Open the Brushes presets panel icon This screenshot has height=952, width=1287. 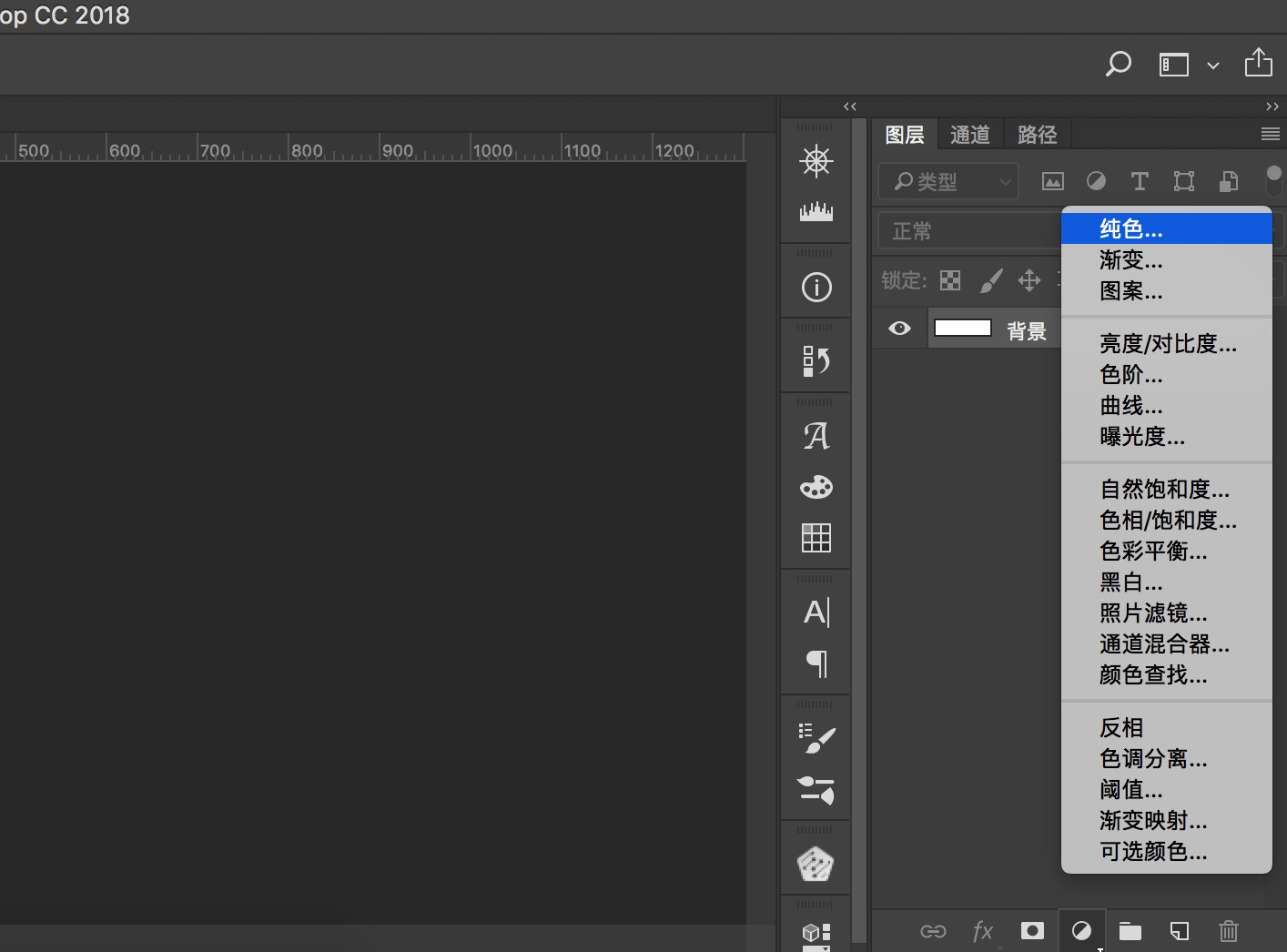click(816, 789)
